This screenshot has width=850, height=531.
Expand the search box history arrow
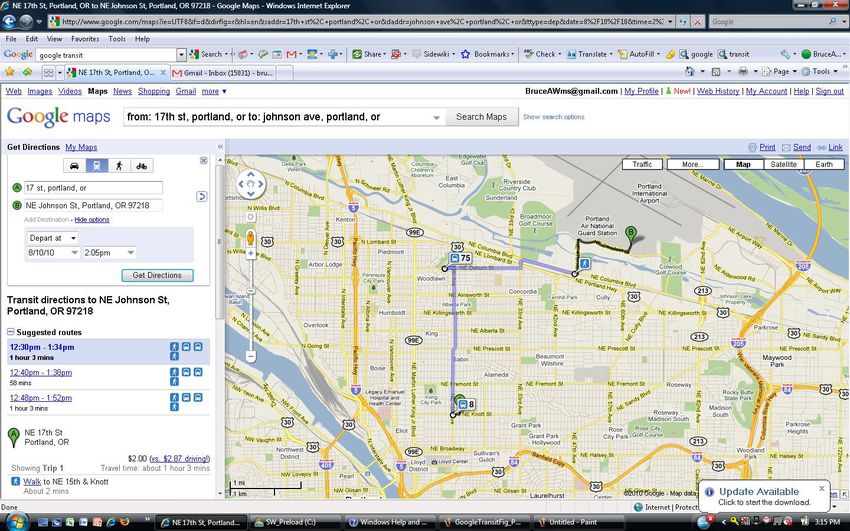click(436, 117)
